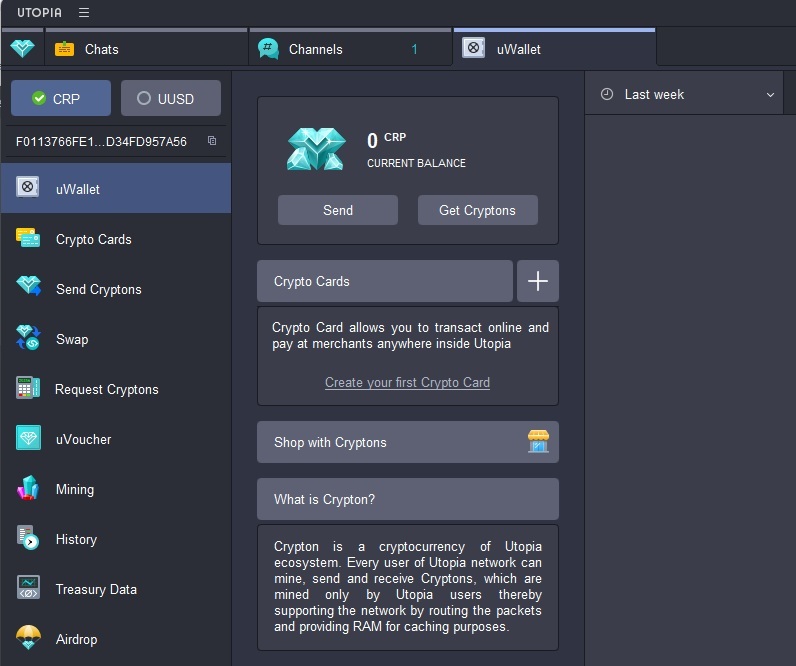
Task: Open Crypto Cards in the sidebar
Action: coord(116,239)
